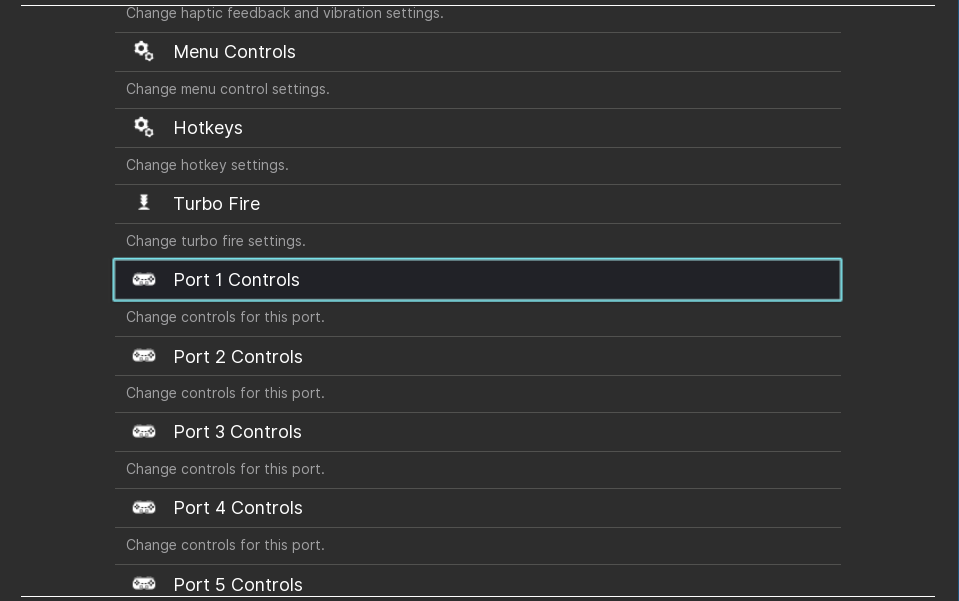Viewport: 959px width, 601px height.
Task: Click the gamepad icon for Port 4 Controls
Action: pos(144,507)
